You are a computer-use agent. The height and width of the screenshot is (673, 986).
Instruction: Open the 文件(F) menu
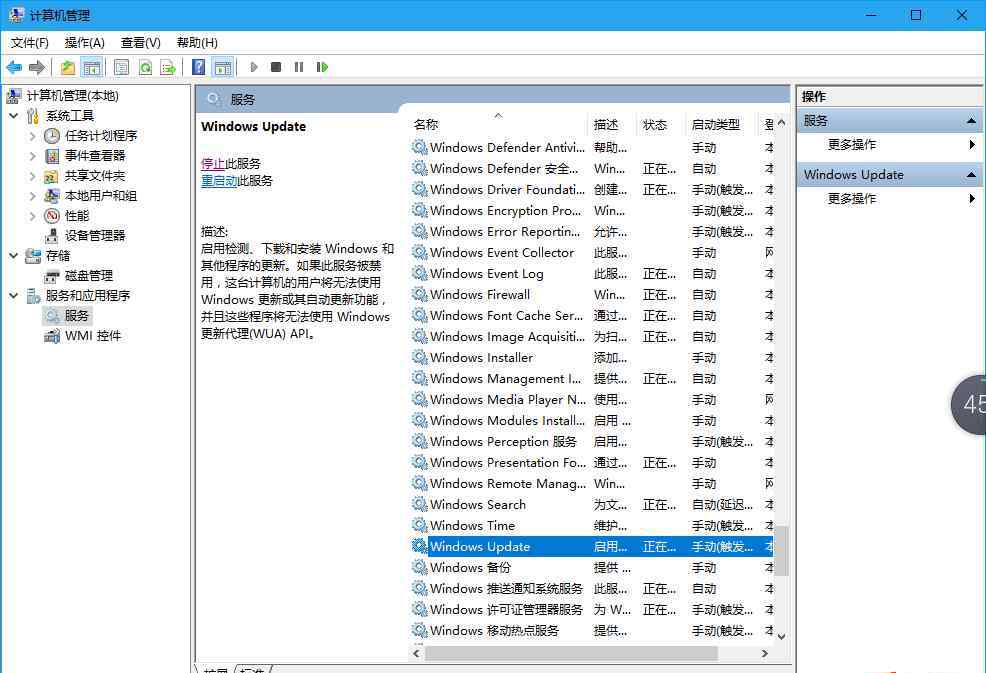(30, 43)
